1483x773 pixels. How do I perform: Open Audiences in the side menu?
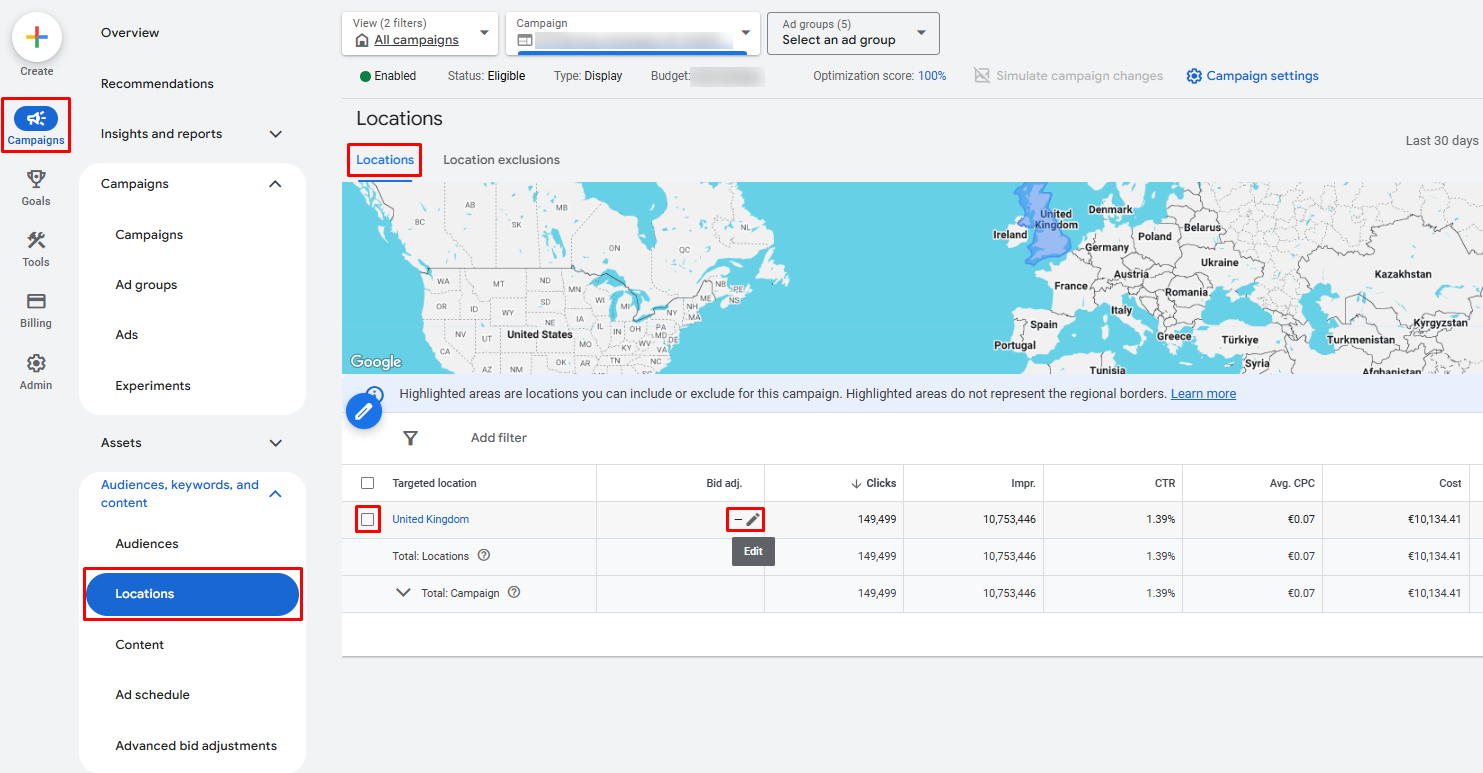(x=147, y=544)
